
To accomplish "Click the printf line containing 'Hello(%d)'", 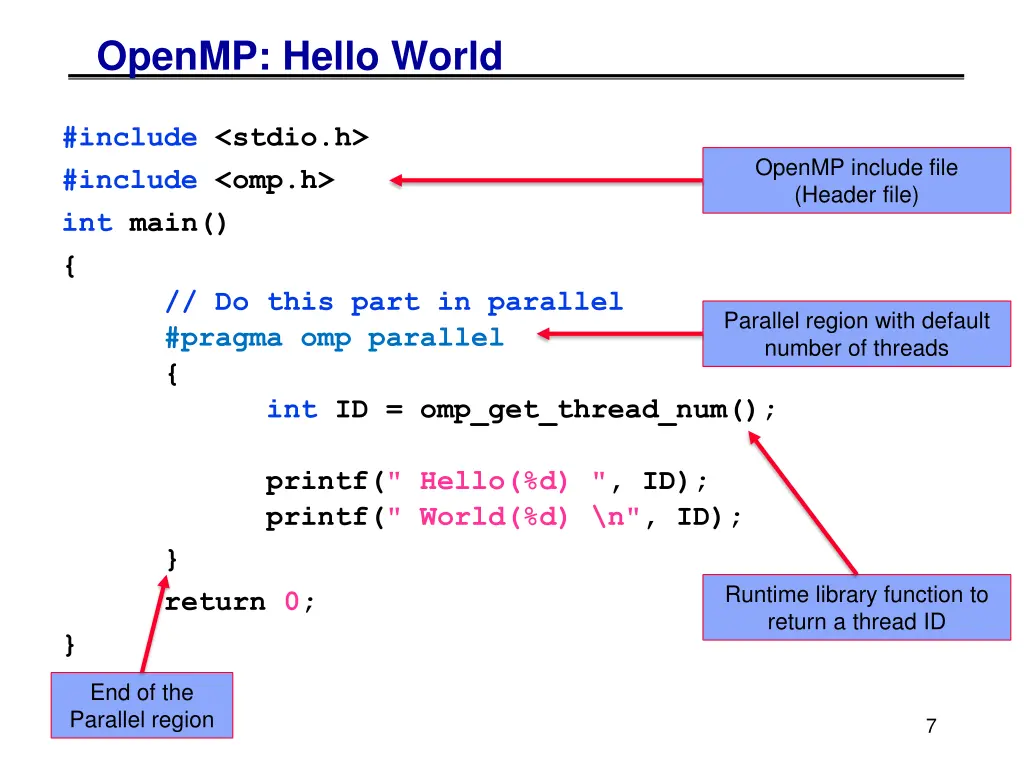I will tap(487, 482).
